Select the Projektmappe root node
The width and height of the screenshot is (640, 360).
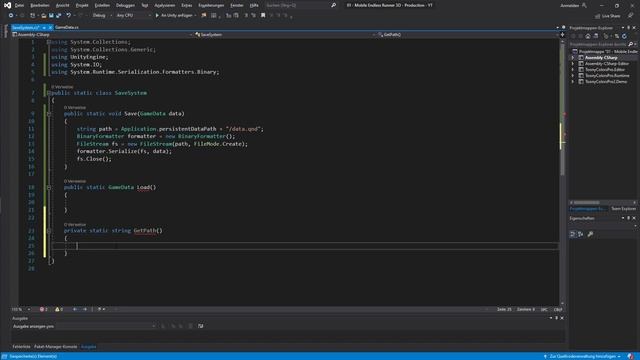tap(605, 51)
